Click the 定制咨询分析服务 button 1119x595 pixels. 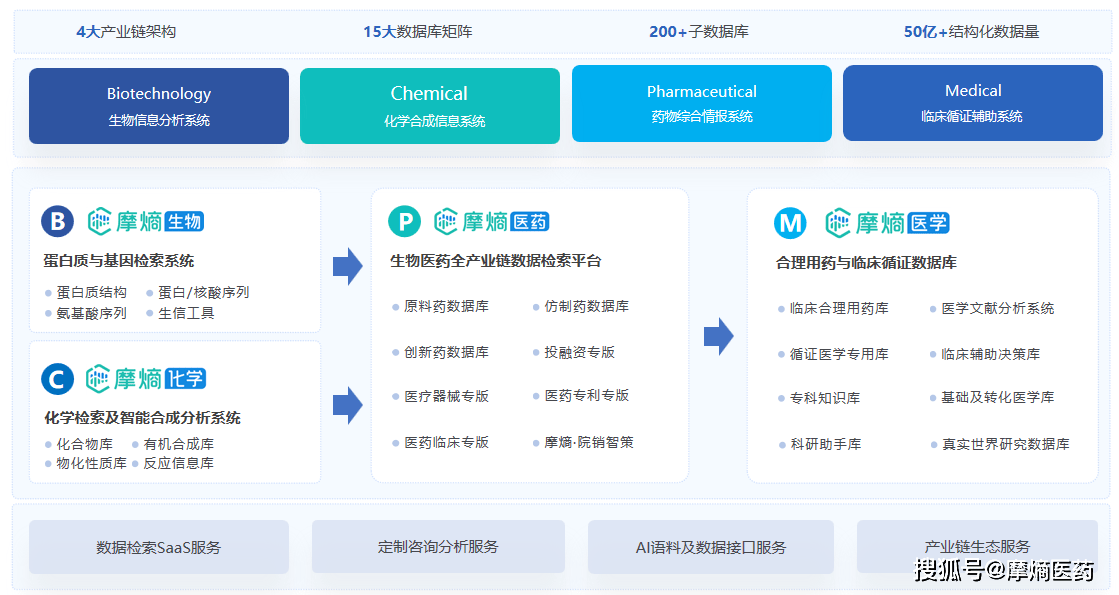[438, 547]
